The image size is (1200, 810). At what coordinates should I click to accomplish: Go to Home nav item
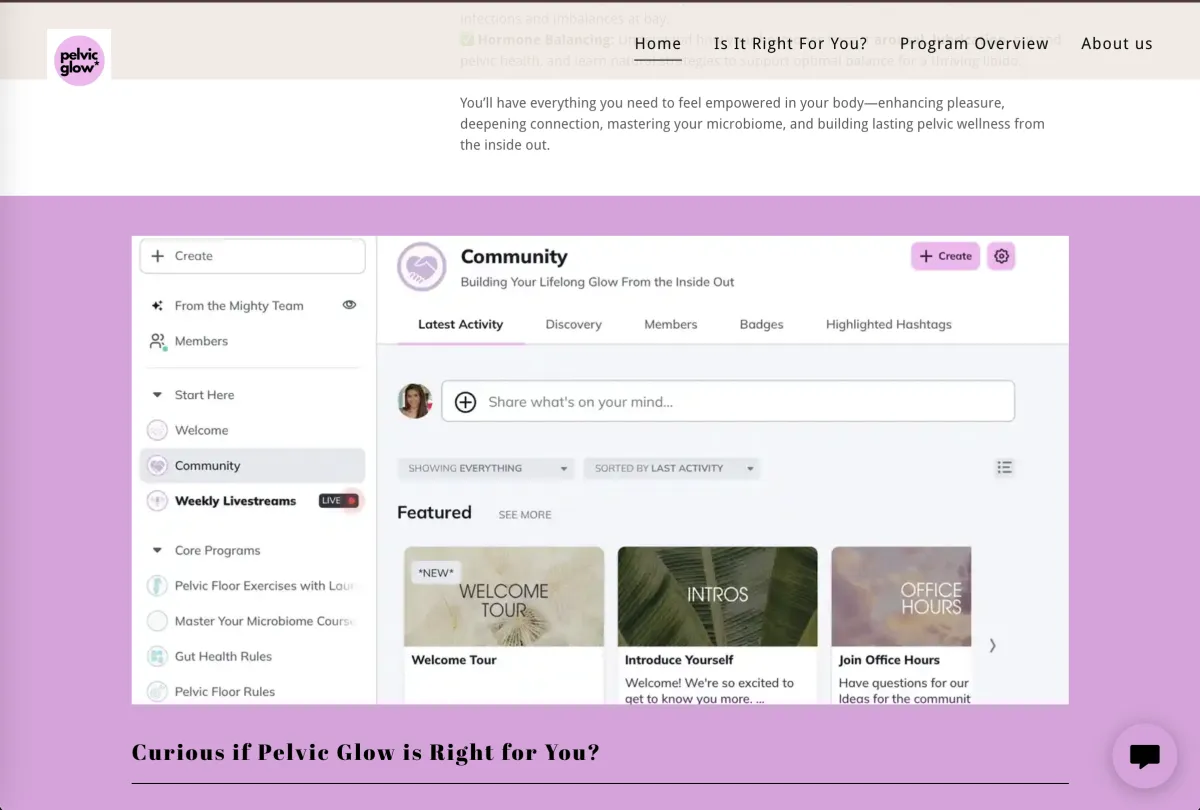click(658, 43)
